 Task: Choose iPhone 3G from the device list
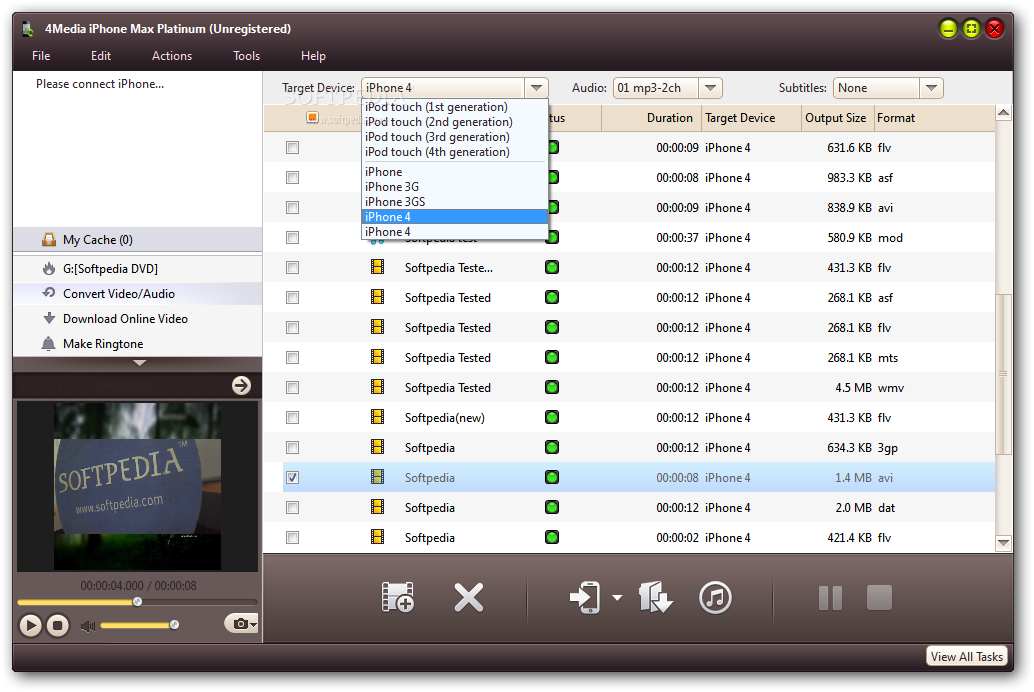pyautogui.click(x=455, y=187)
